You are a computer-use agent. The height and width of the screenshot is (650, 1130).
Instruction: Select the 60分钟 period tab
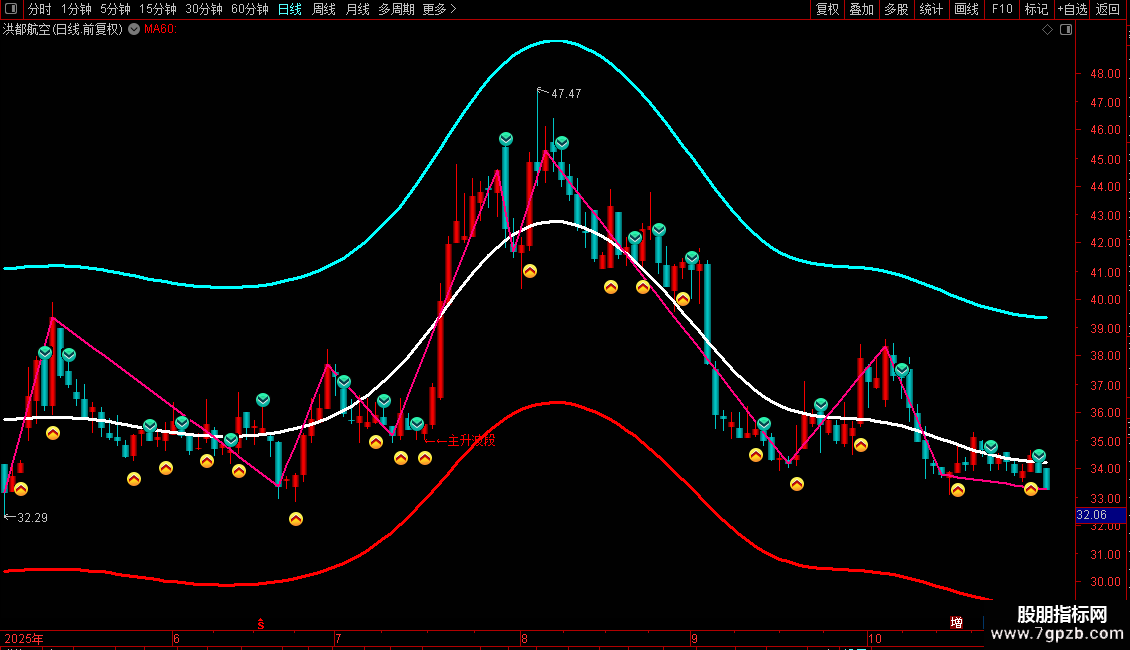point(249,9)
